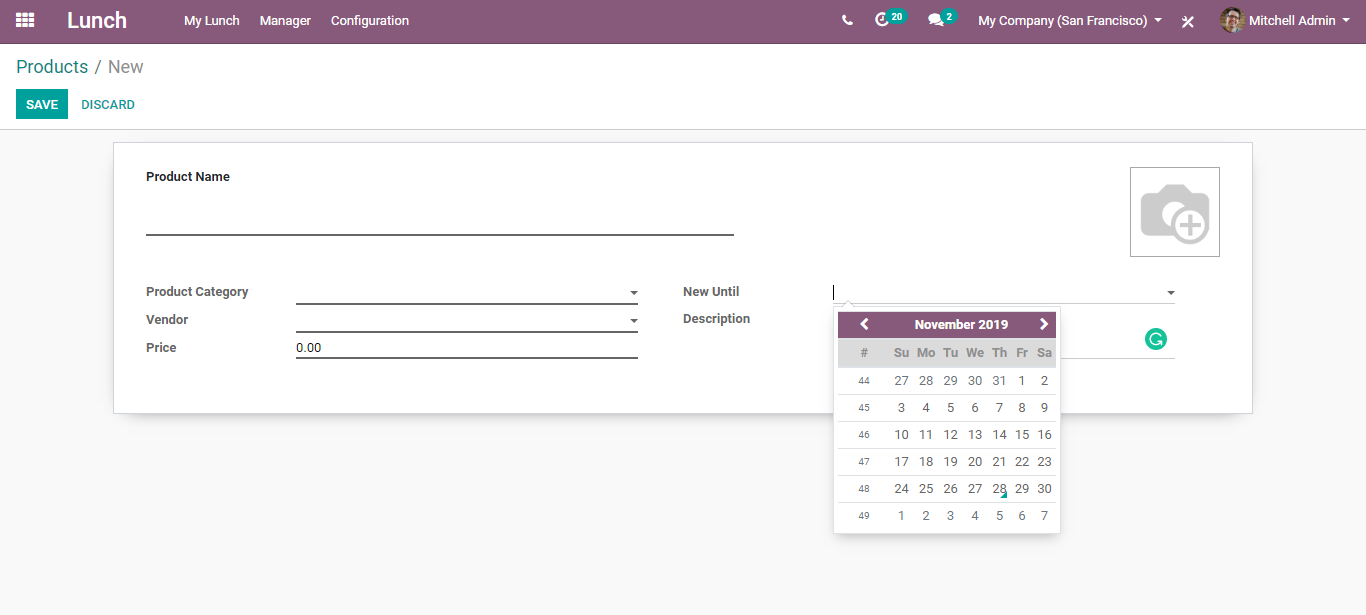Click November 2019 month title in calendar
This screenshot has height=615, width=1366.
pyautogui.click(x=961, y=324)
